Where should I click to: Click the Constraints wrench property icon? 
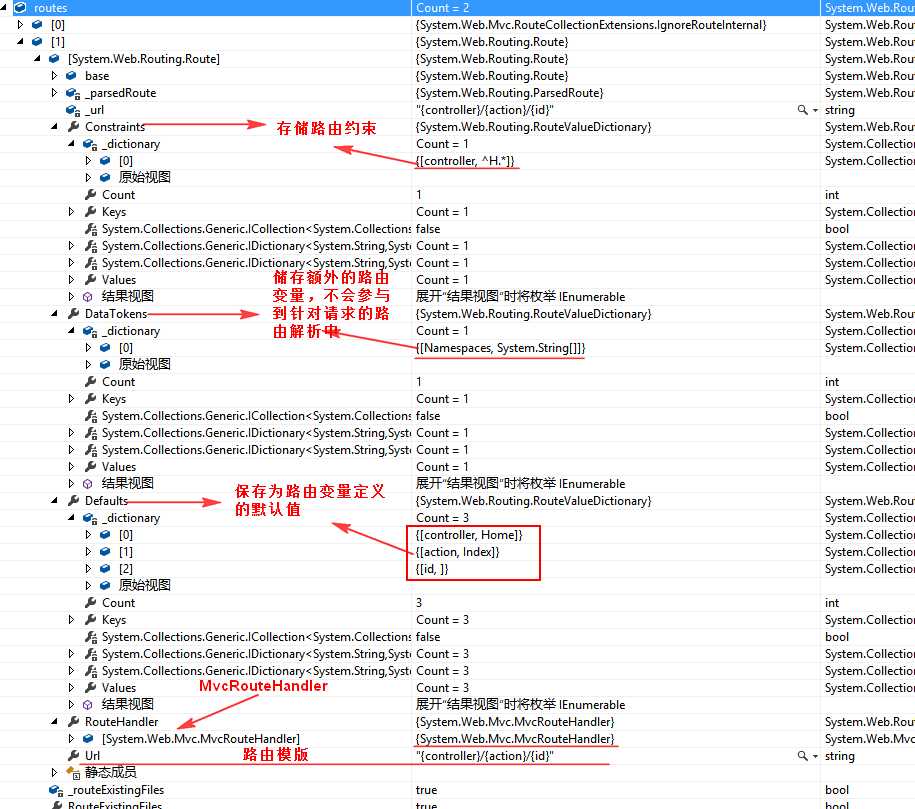click(x=74, y=126)
